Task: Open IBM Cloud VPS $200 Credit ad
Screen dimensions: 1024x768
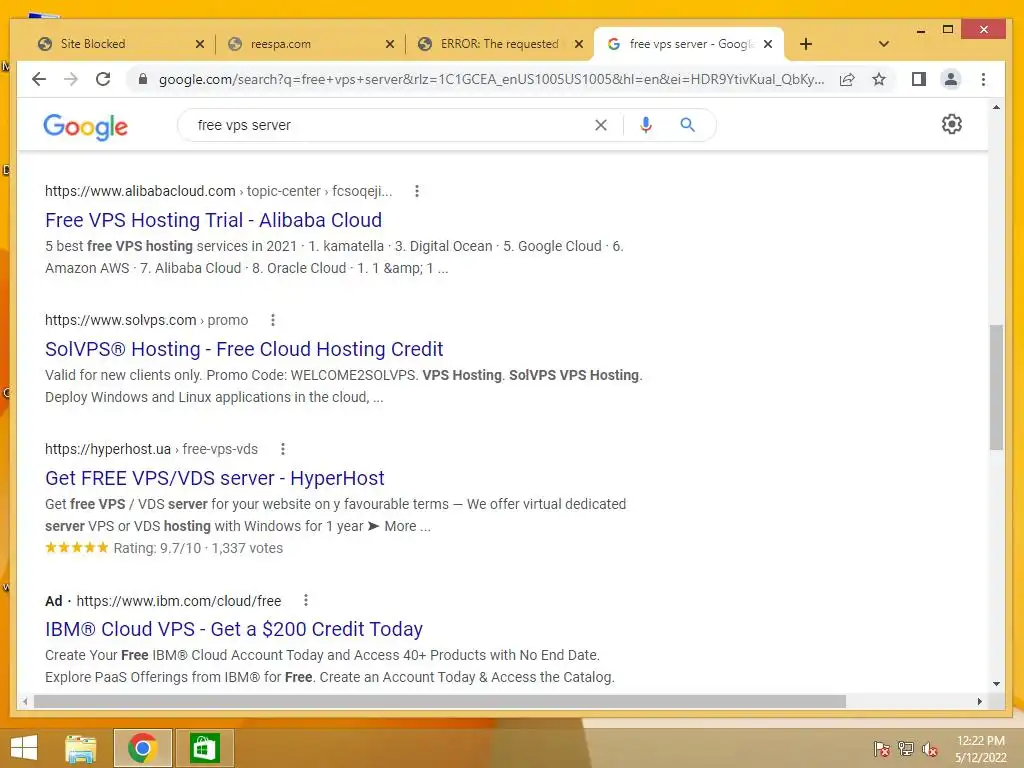Action: tap(234, 629)
